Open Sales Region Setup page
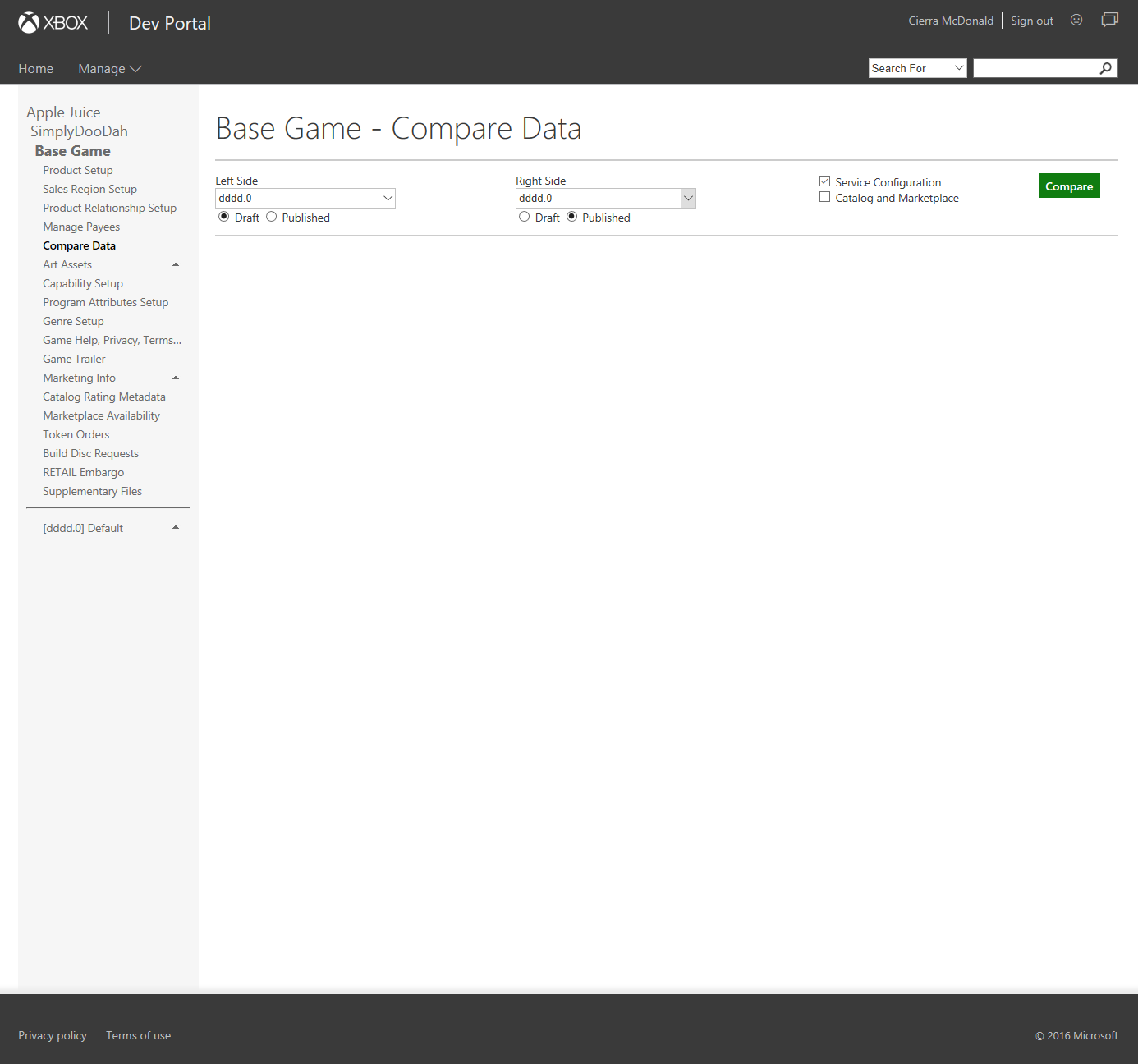 [90, 189]
